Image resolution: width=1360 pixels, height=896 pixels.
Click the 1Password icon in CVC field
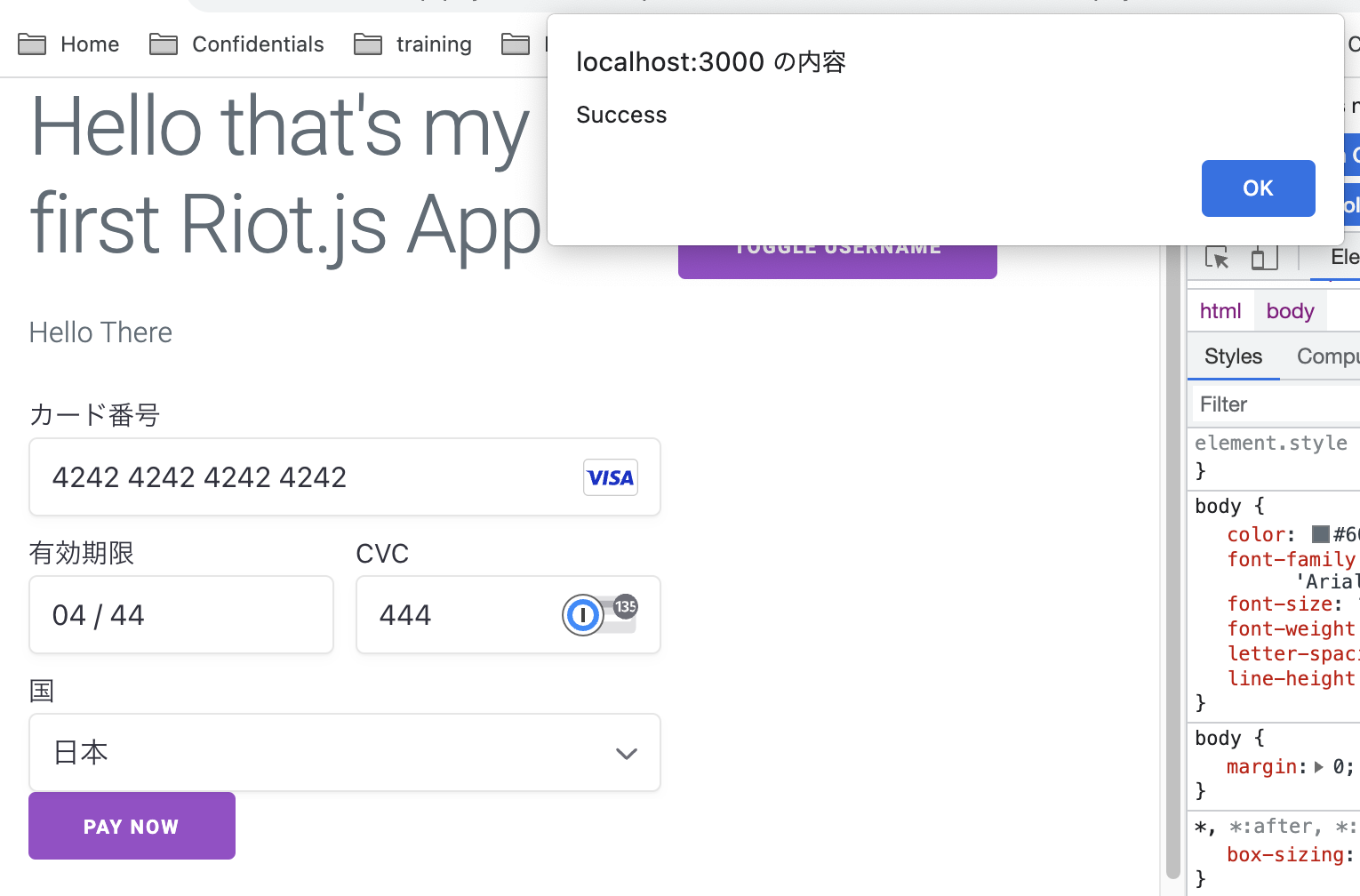(583, 614)
